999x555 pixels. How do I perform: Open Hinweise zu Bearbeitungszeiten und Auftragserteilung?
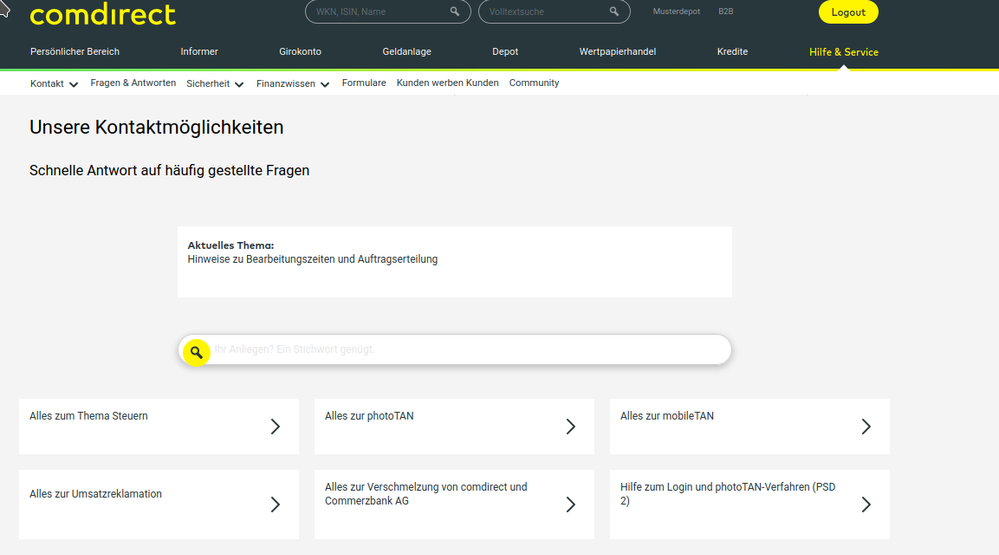pos(312,260)
